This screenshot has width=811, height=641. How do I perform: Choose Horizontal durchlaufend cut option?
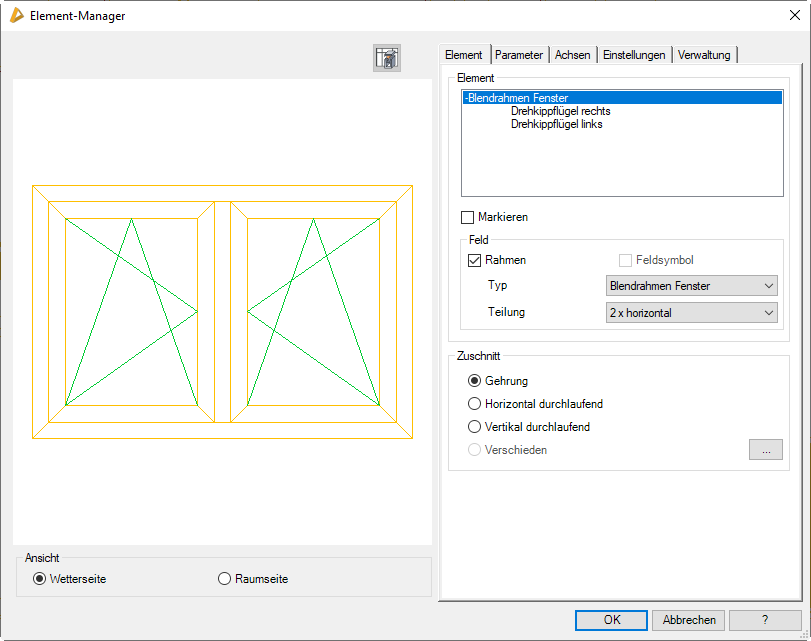(475, 404)
